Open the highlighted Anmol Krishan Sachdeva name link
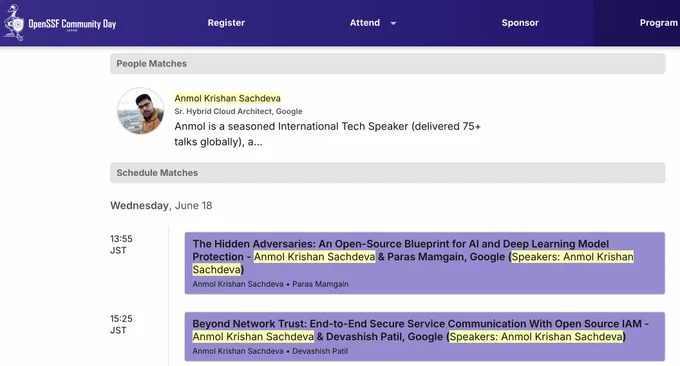This screenshot has height=366, width=680. [227, 98]
